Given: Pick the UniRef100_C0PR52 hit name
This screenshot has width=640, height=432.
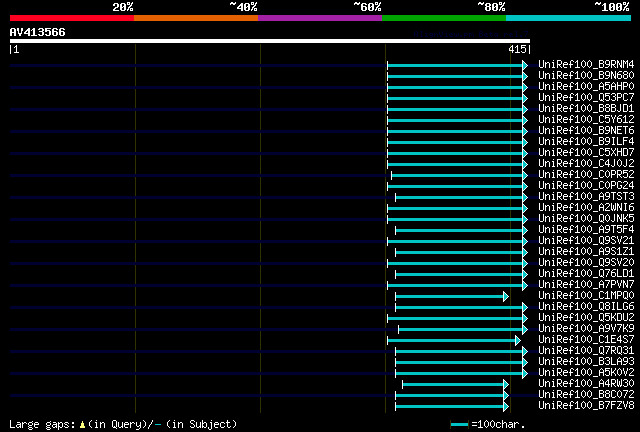Looking at the screenshot, I should (586, 175).
